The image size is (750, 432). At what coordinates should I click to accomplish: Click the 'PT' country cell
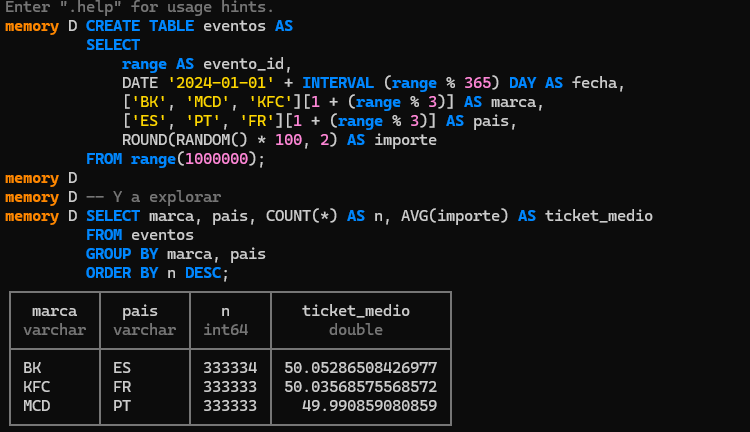point(121,406)
